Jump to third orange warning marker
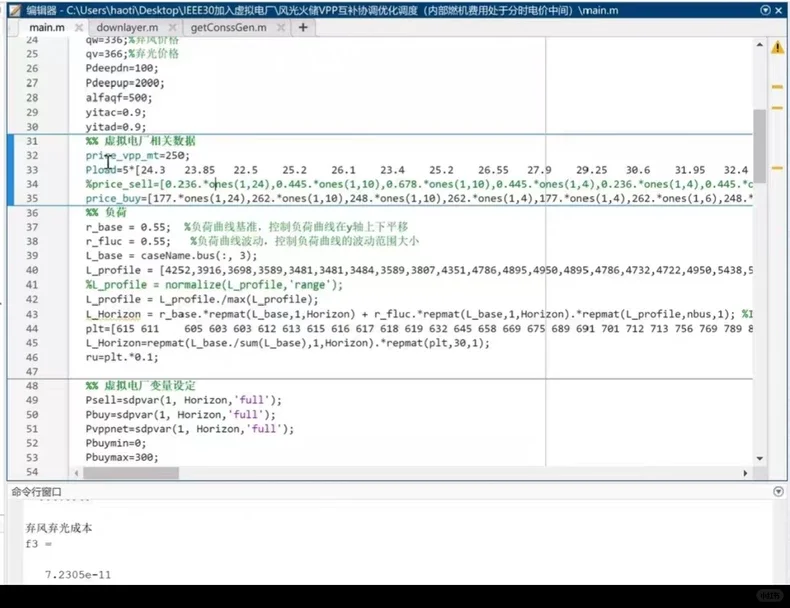This screenshot has height=608, width=790. pyautogui.click(x=777, y=168)
